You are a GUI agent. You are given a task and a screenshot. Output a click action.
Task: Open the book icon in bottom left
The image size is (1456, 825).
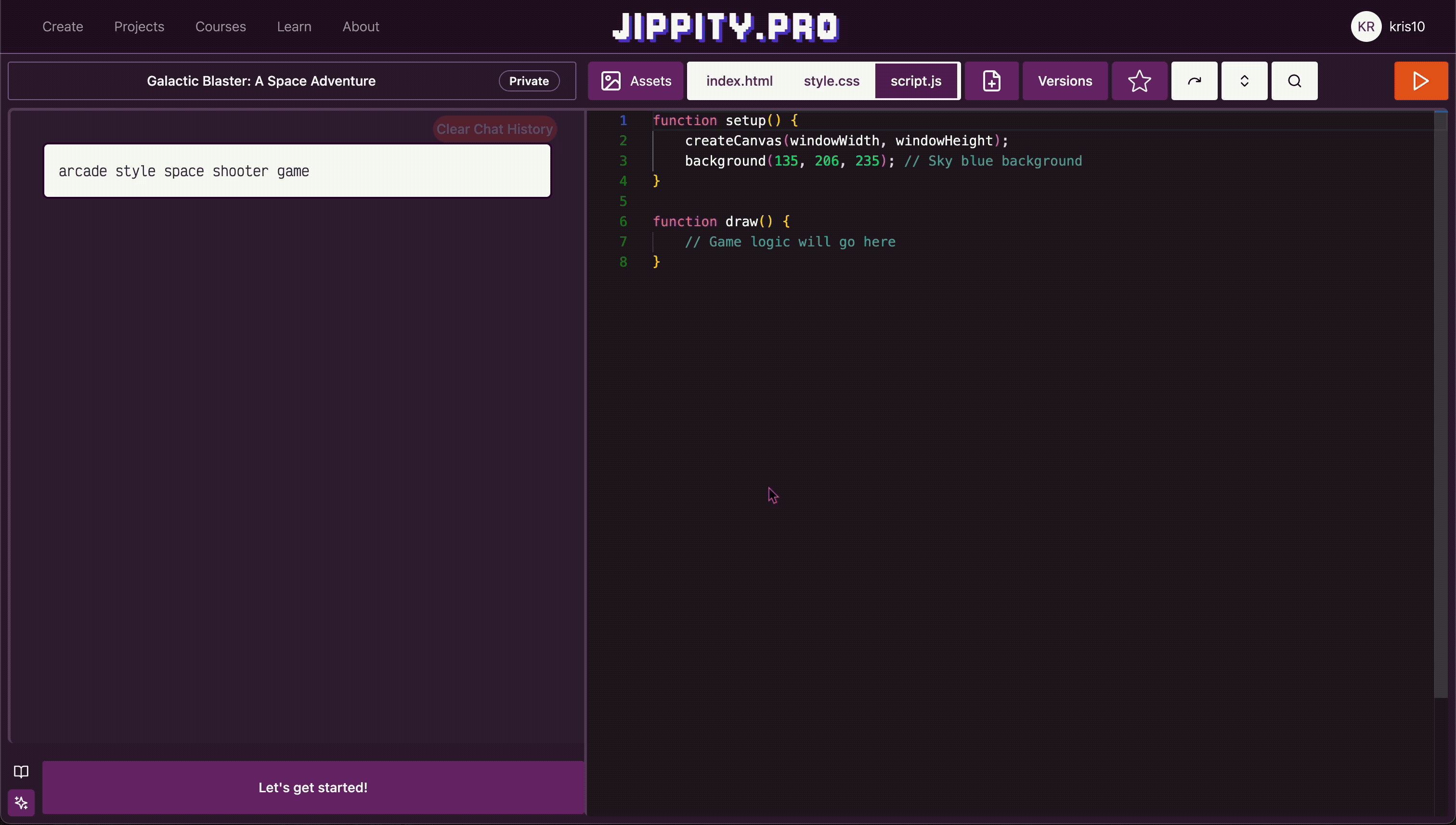click(21, 771)
